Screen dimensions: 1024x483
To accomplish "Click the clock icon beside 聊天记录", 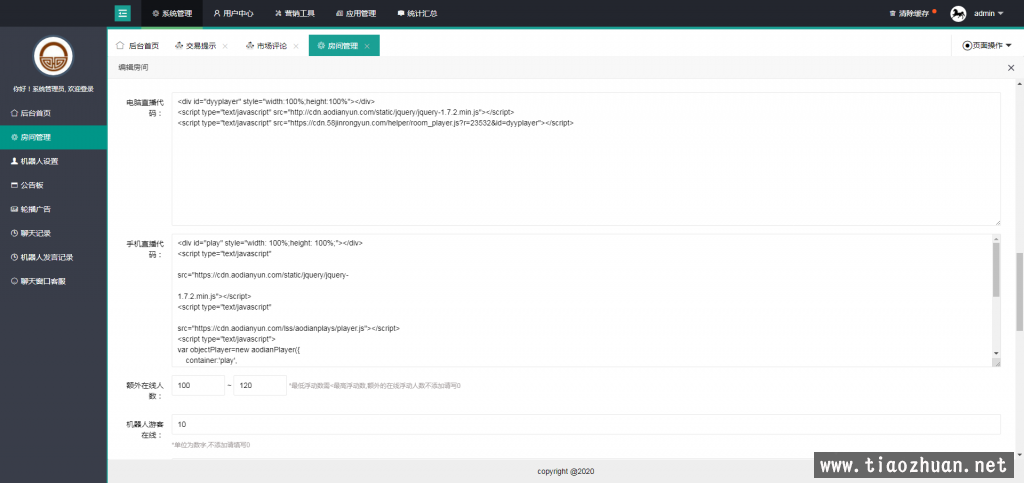I will coord(14,233).
